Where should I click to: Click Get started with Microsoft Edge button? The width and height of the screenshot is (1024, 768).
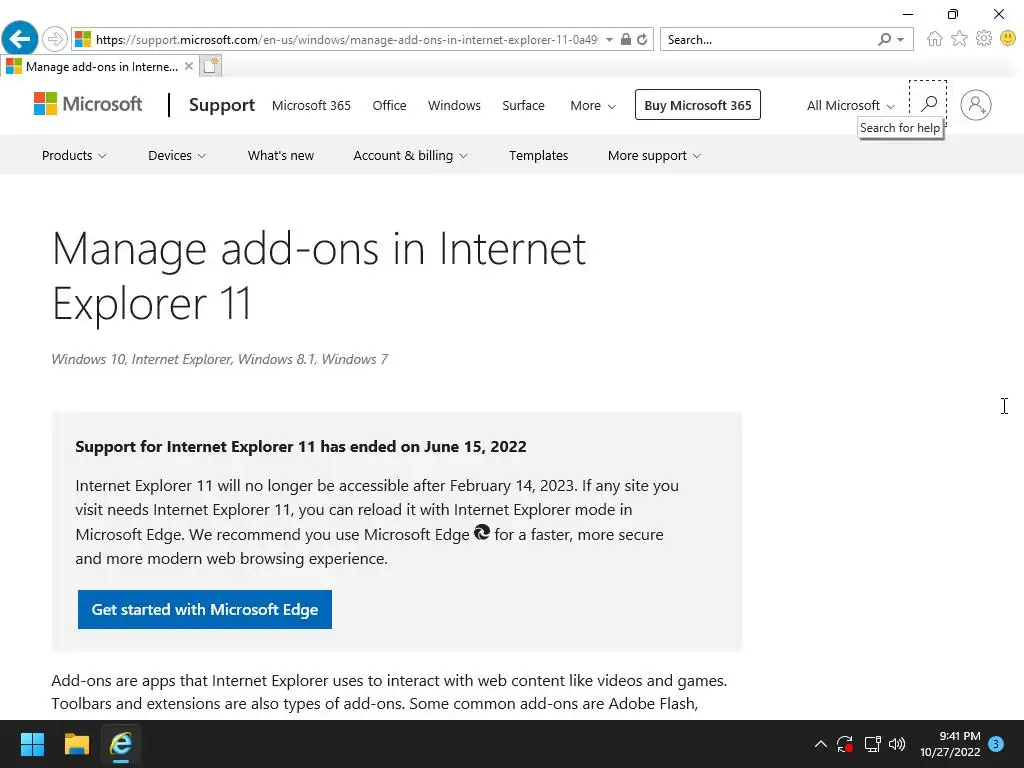[x=205, y=609]
